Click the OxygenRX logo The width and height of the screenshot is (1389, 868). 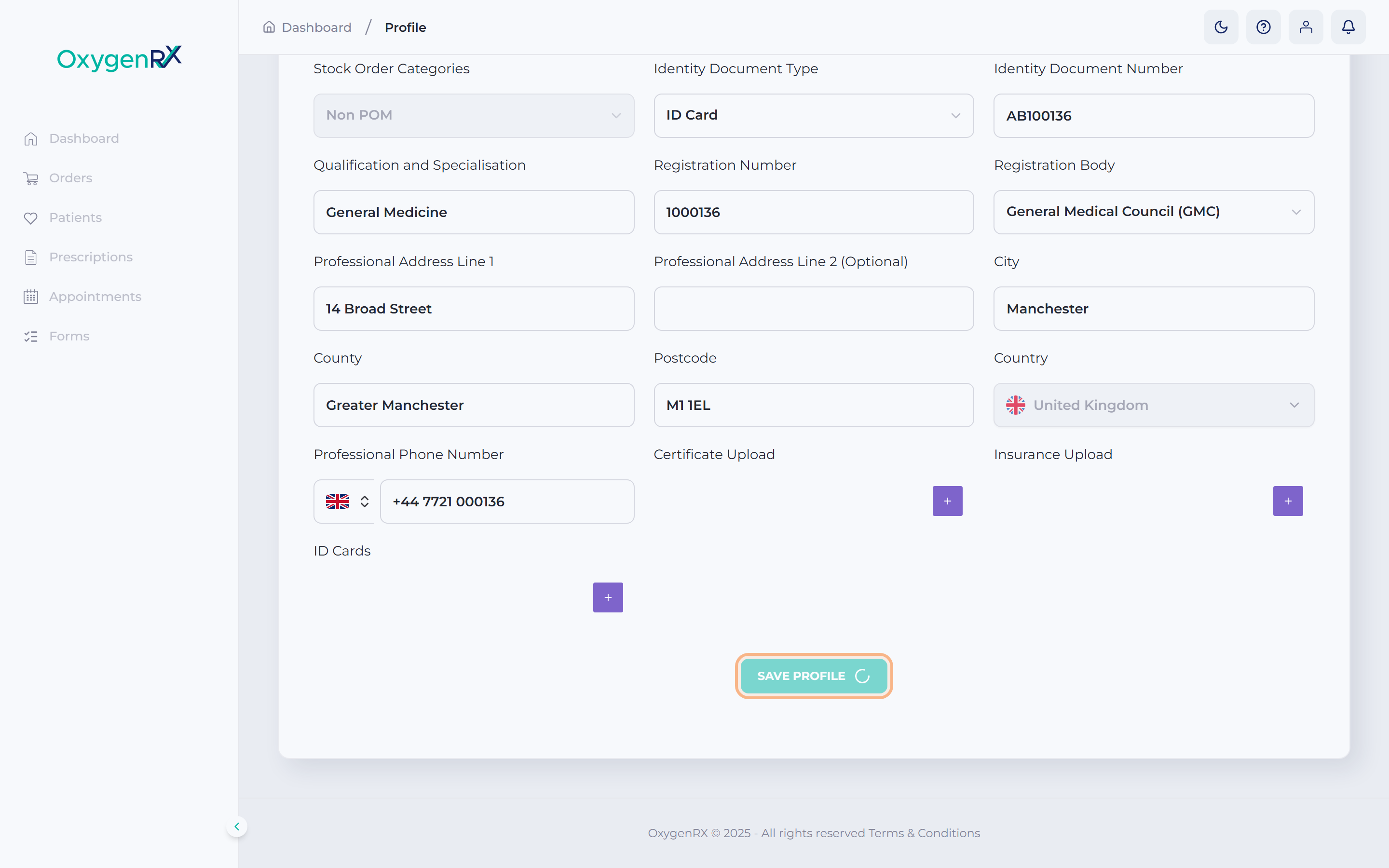point(120,58)
